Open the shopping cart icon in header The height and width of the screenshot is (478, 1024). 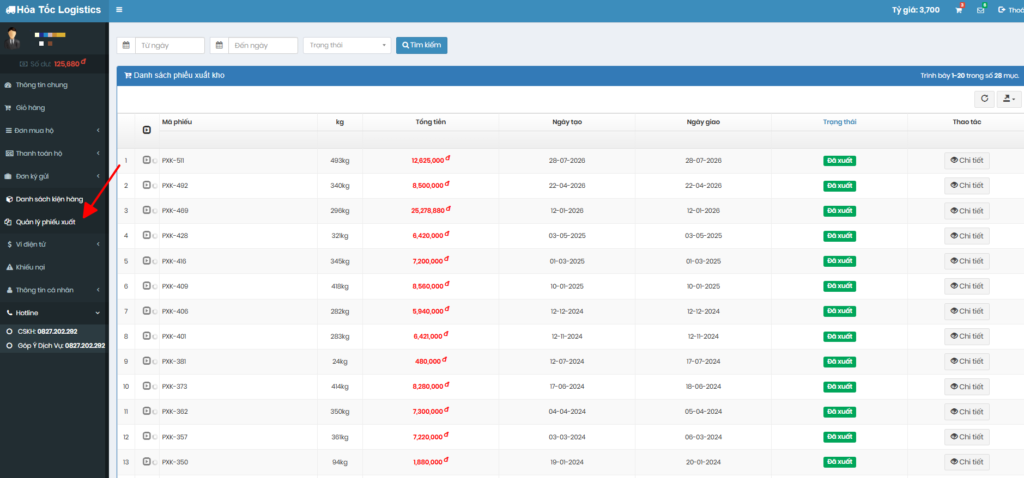point(959,10)
